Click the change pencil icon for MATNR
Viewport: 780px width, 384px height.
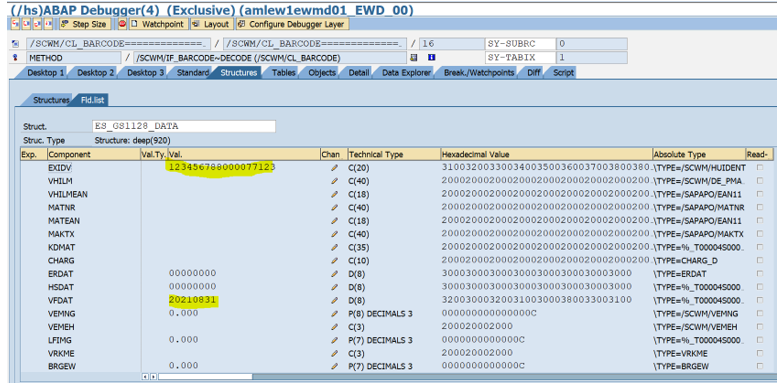click(x=334, y=207)
